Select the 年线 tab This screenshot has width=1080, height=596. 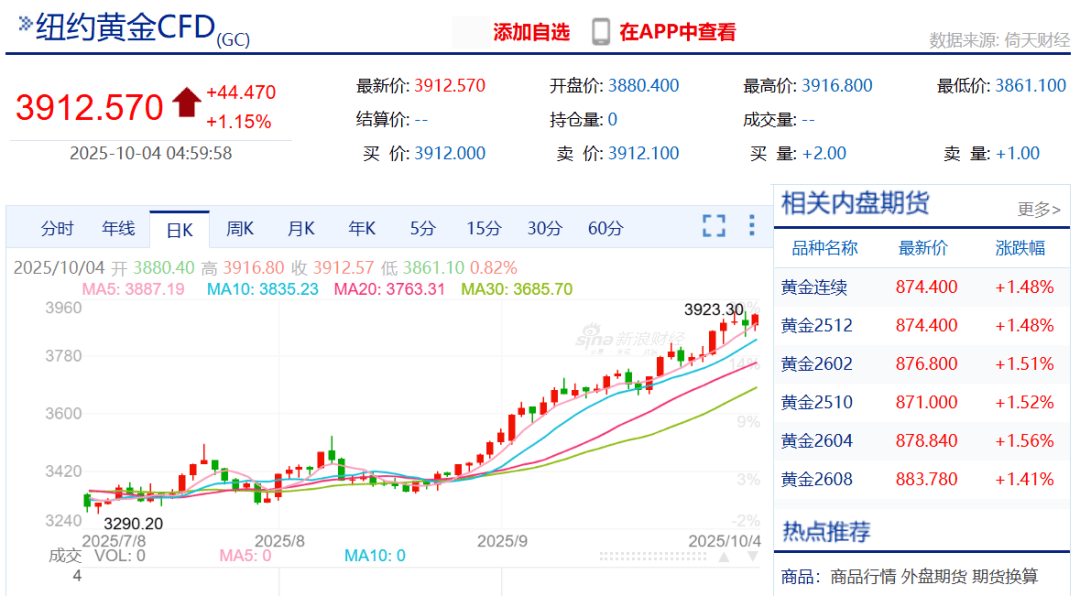tap(118, 229)
